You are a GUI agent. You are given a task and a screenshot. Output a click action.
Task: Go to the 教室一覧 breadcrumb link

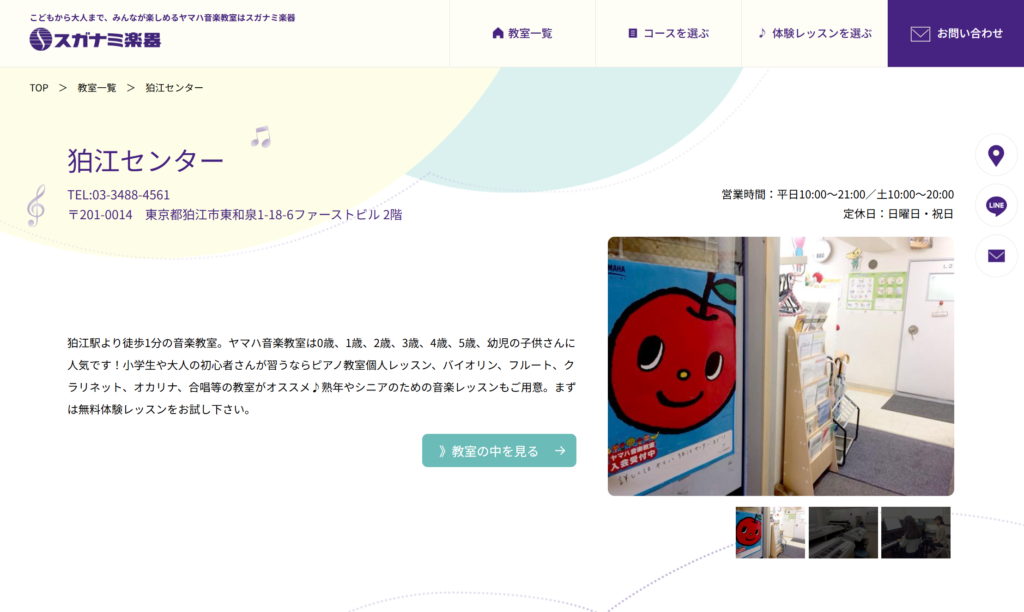point(97,88)
